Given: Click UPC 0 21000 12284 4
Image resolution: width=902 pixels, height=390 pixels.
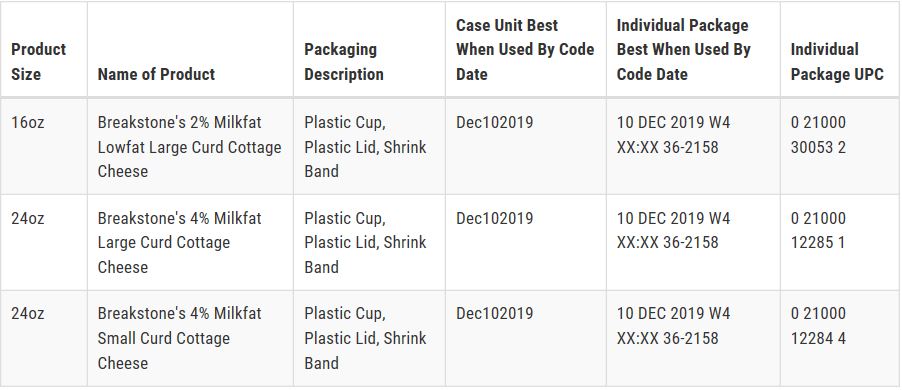Looking at the screenshot, I should click(x=819, y=326).
